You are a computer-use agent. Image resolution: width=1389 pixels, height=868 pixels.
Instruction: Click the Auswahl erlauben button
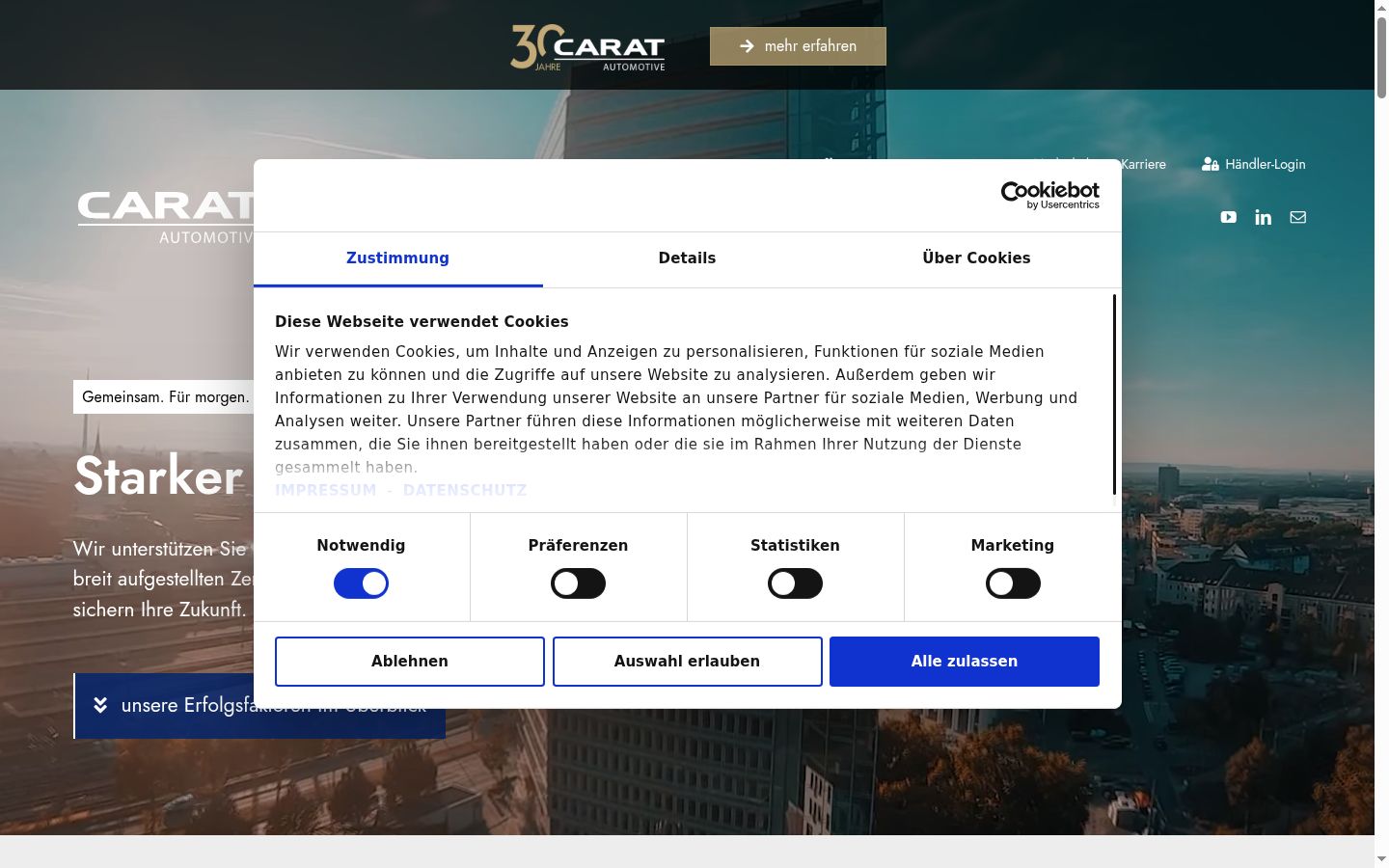688,662
